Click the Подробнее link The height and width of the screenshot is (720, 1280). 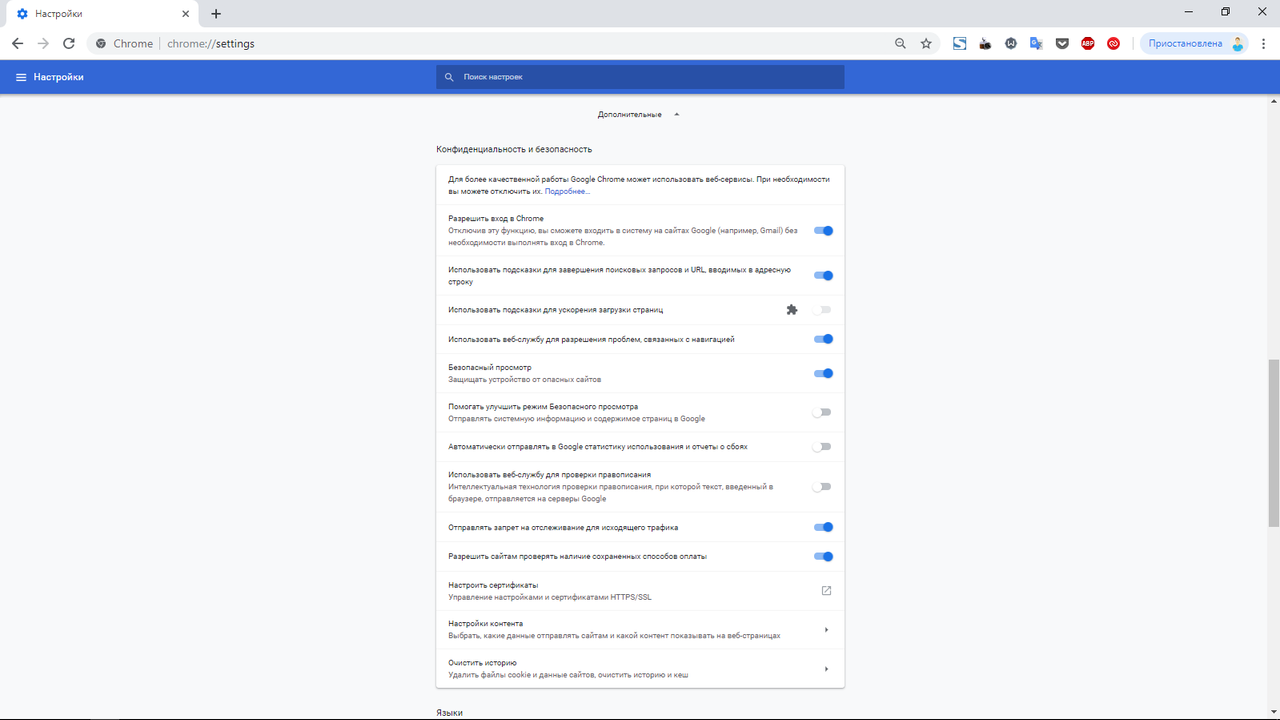point(567,191)
